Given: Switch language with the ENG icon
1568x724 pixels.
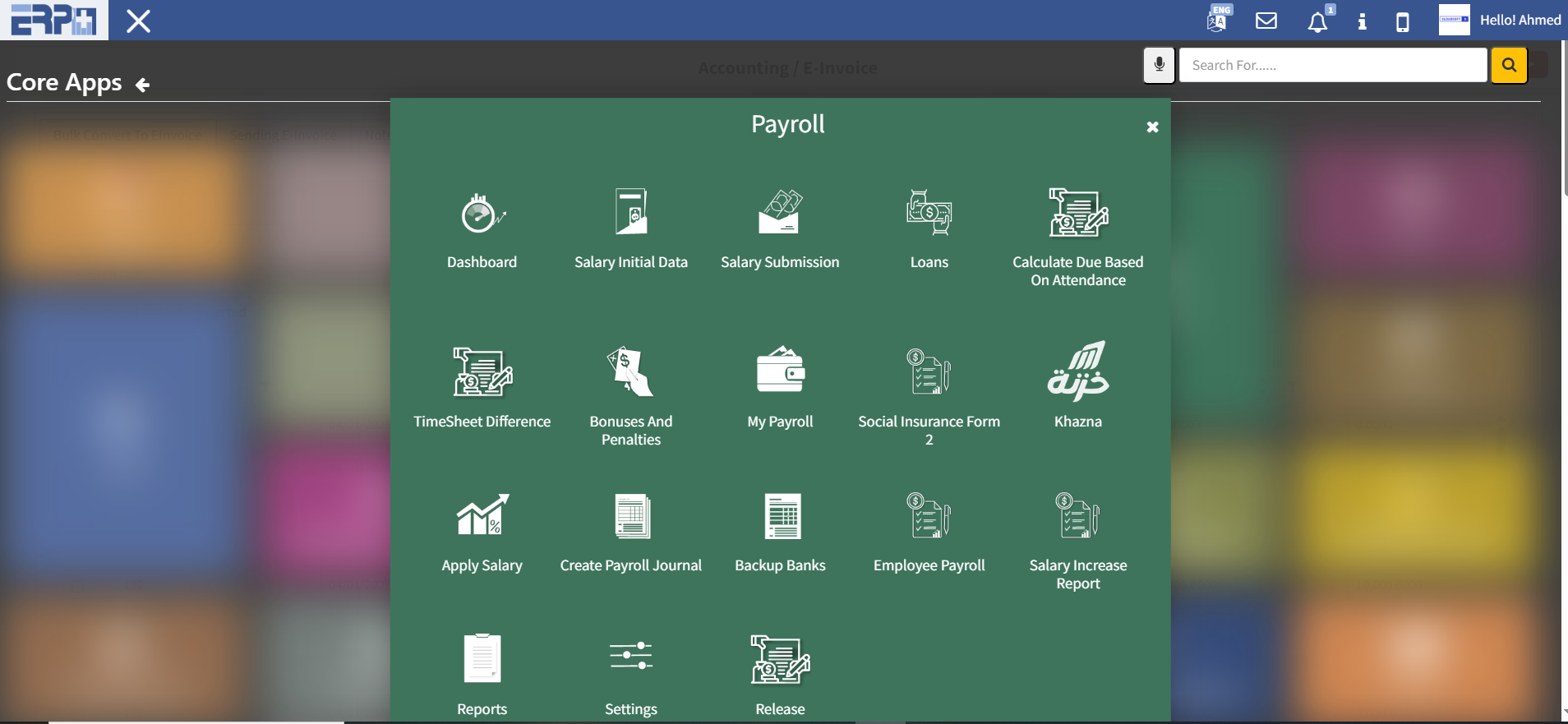Looking at the screenshot, I should pos(1217,20).
